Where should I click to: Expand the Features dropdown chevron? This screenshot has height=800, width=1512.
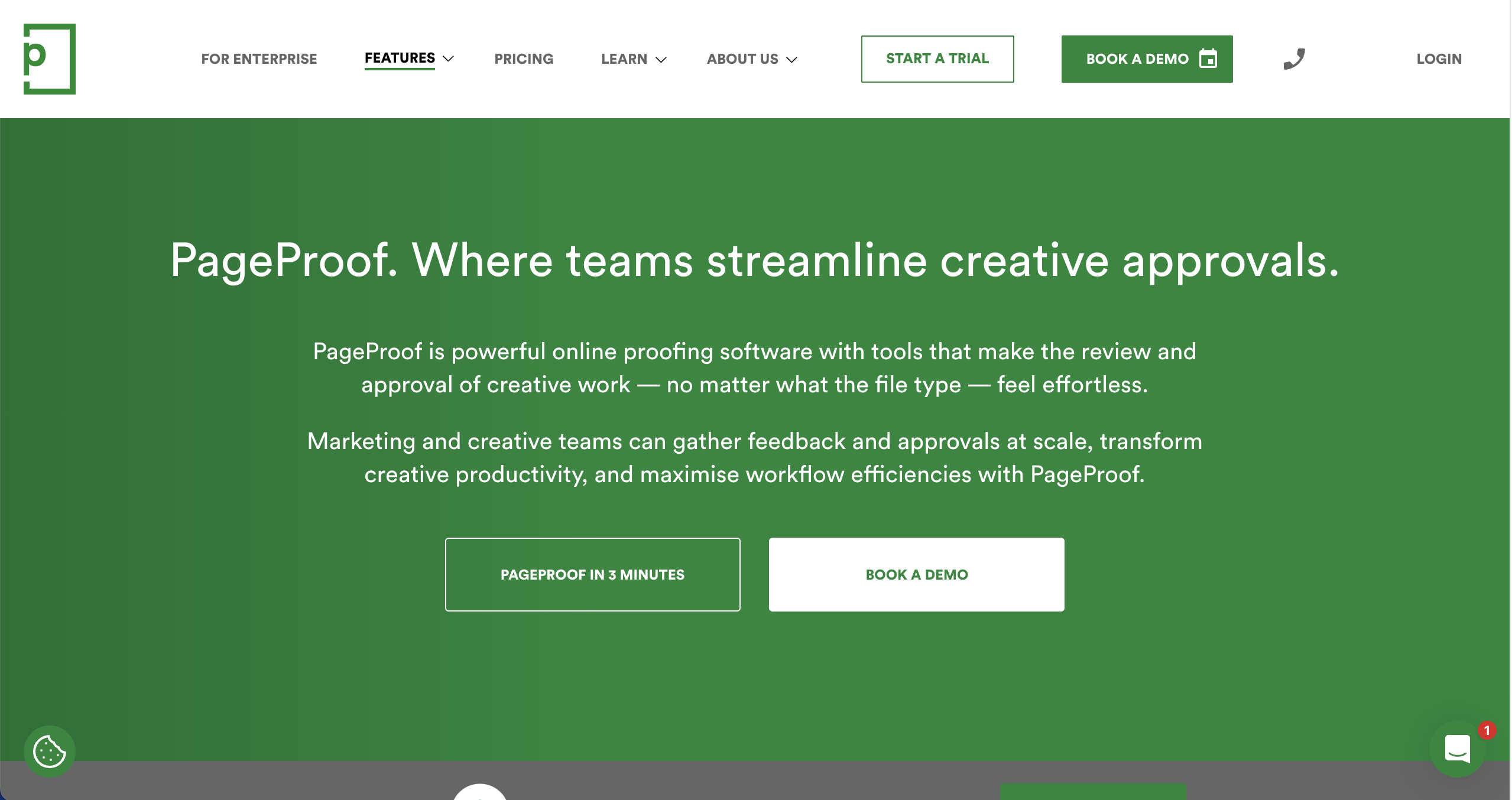(x=449, y=58)
